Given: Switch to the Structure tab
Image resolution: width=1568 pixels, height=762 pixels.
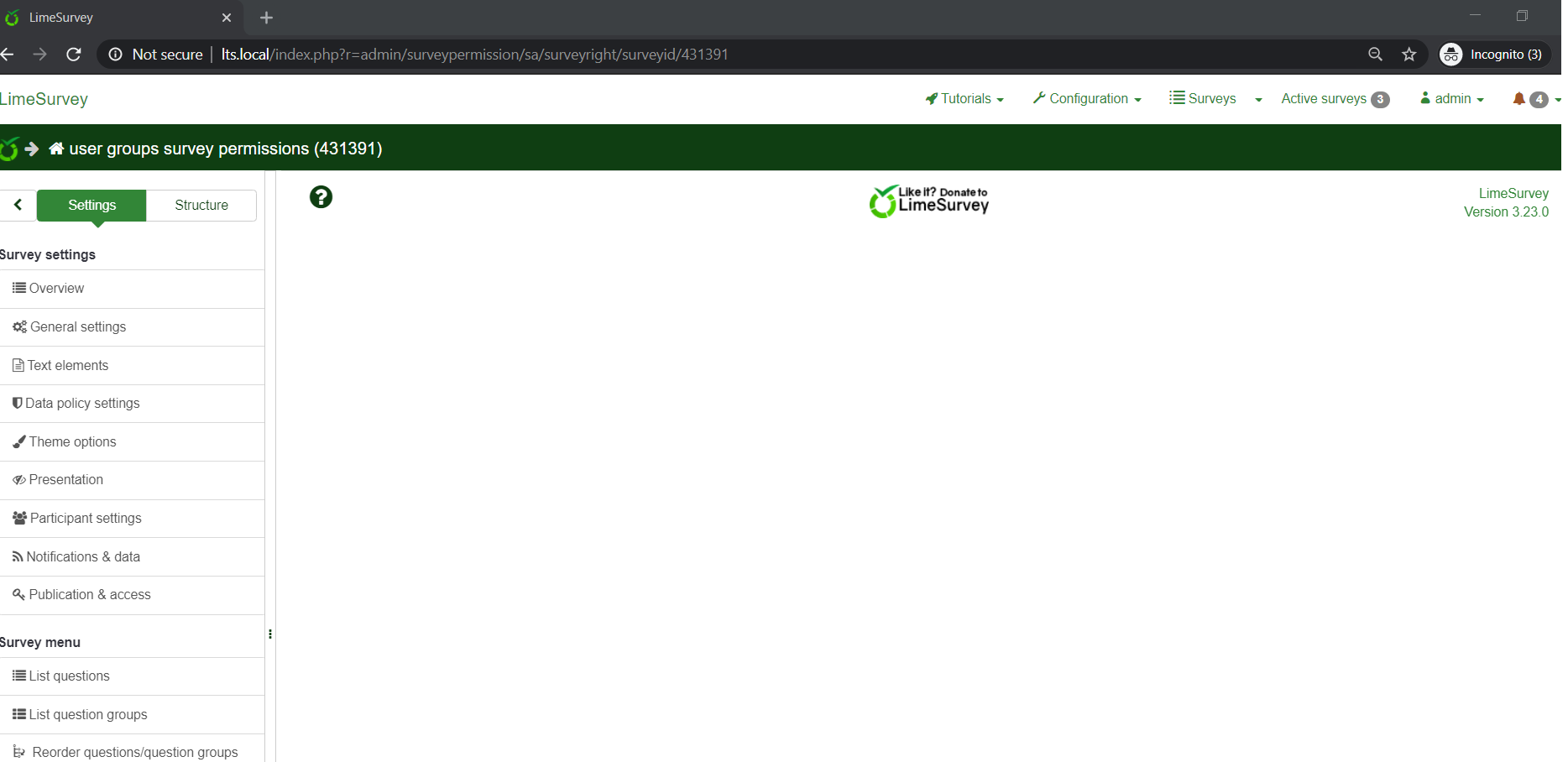Looking at the screenshot, I should pos(201,205).
